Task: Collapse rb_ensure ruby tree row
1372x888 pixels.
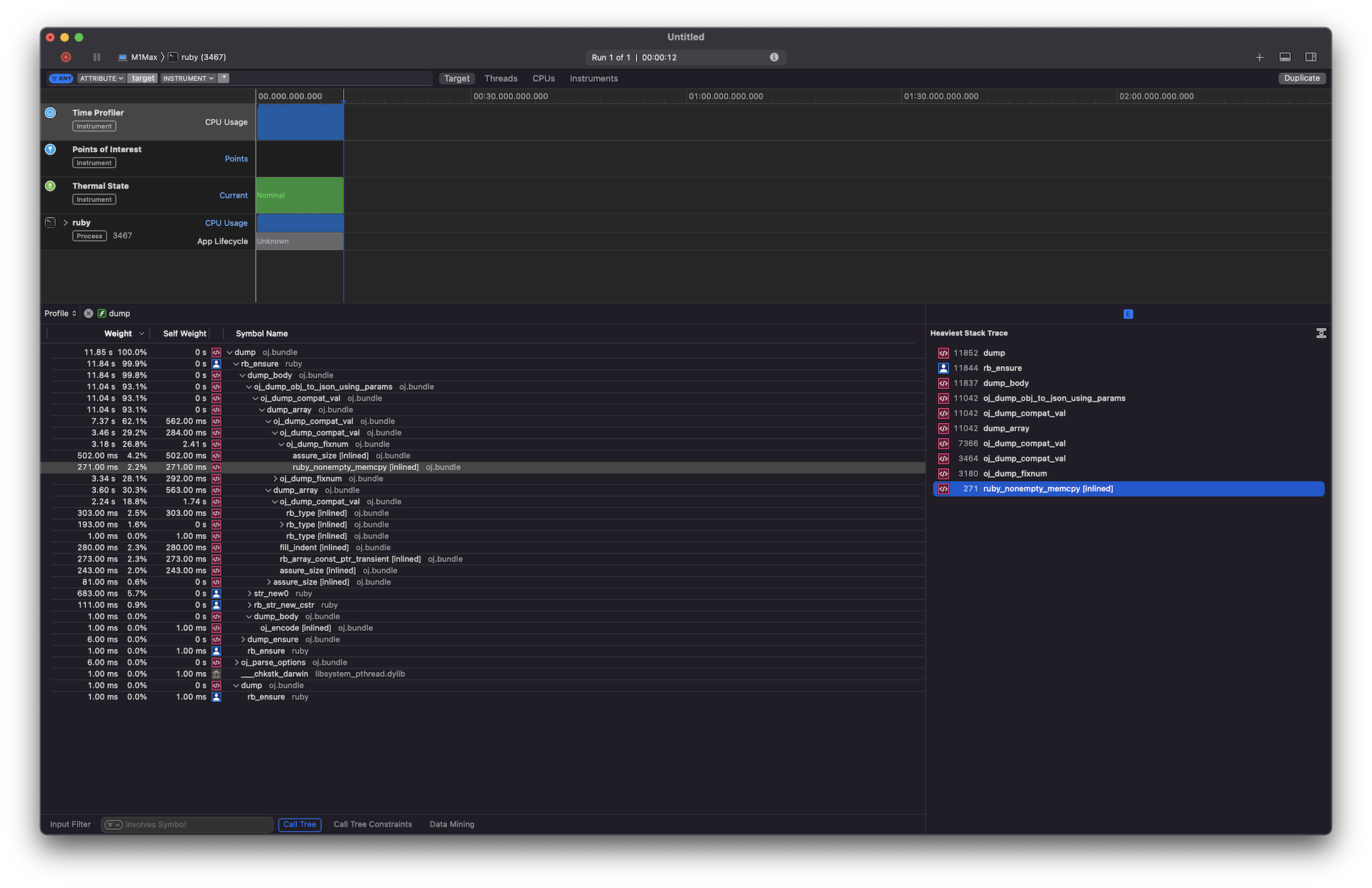Action: 236,364
